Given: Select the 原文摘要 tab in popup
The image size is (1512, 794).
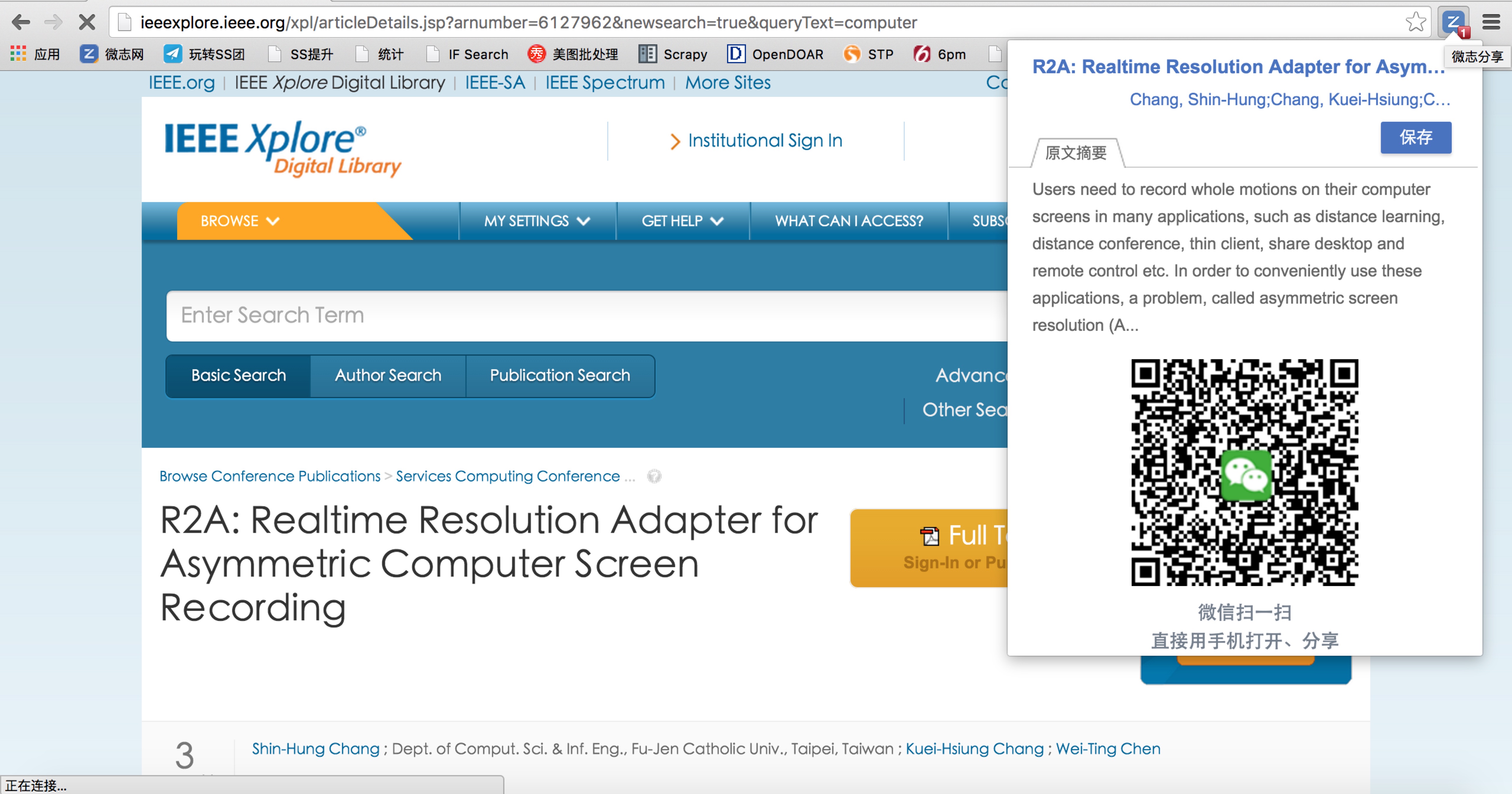Looking at the screenshot, I should (x=1076, y=153).
